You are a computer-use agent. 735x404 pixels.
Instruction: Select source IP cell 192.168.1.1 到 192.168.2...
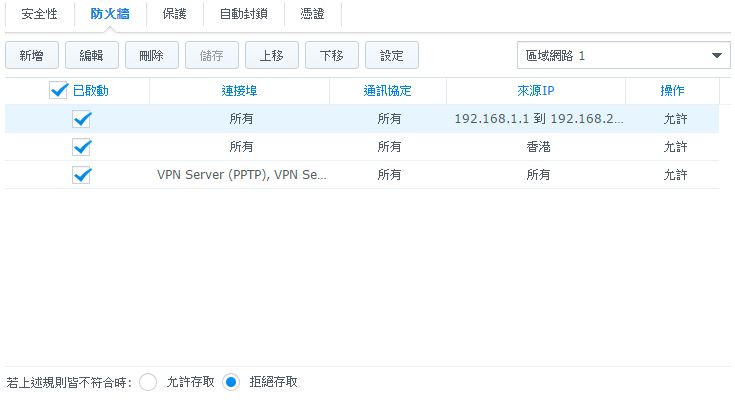point(539,119)
